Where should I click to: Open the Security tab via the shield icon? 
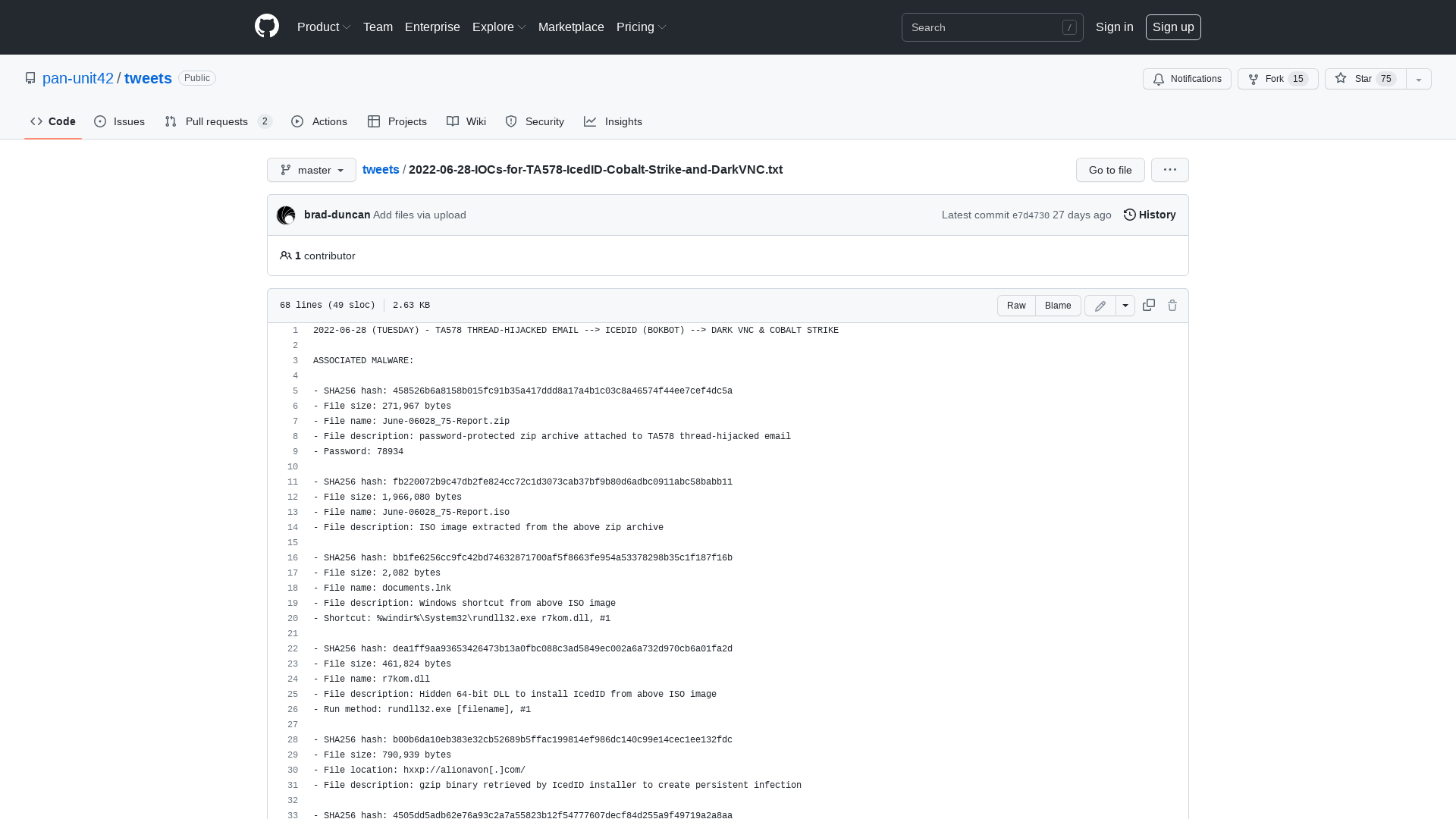tap(535, 121)
